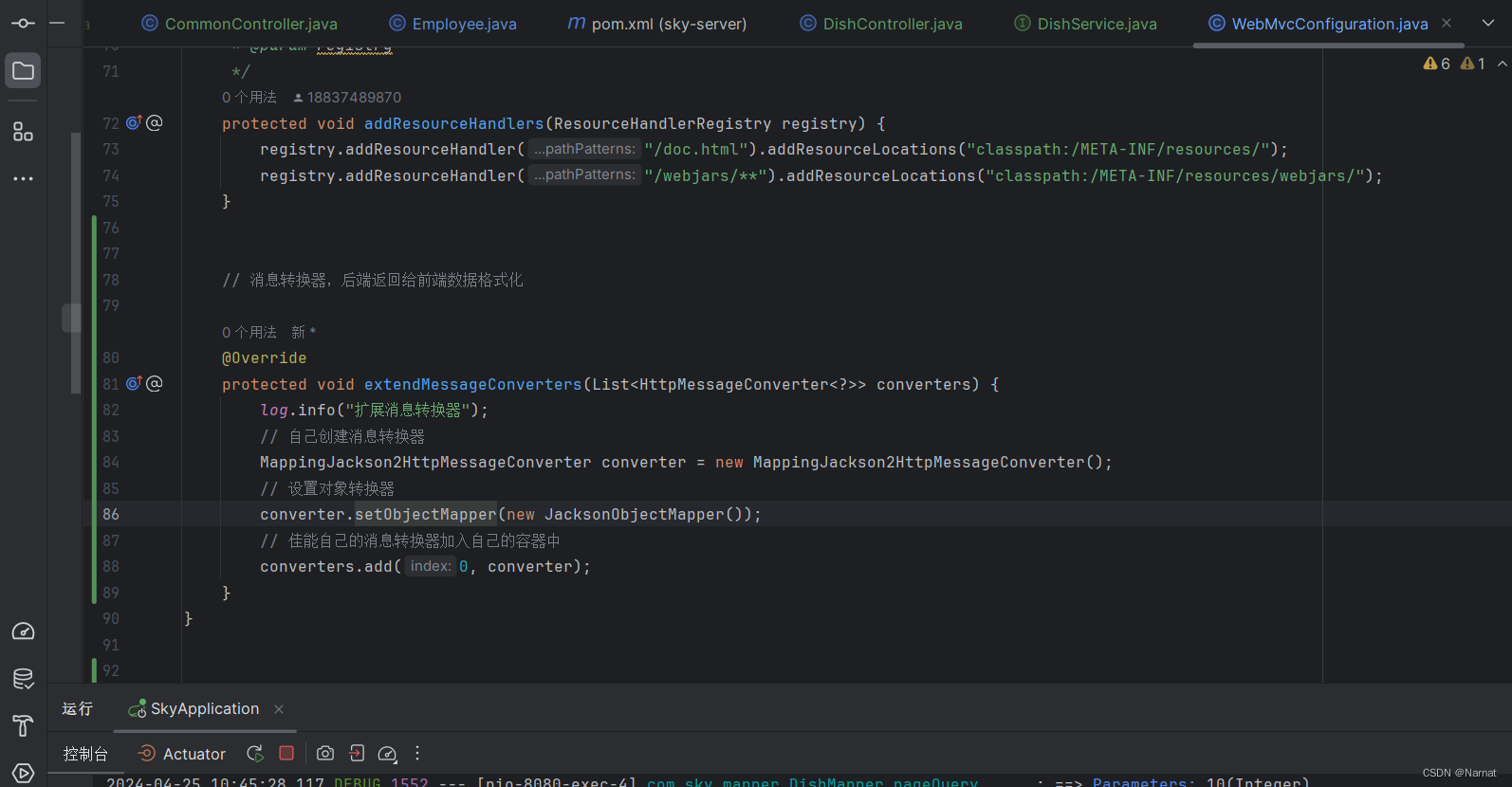Switch to DishController.java tab
This screenshot has width=1512, height=787.
point(881,24)
